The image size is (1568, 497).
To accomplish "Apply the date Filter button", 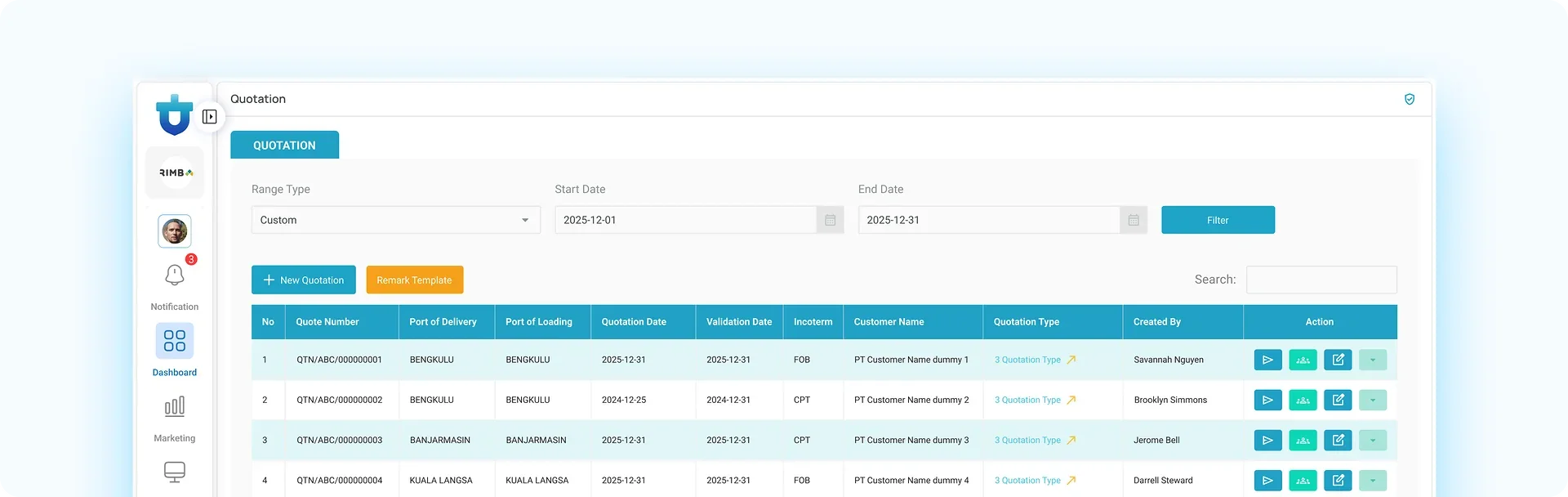I will pyautogui.click(x=1218, y=220).
